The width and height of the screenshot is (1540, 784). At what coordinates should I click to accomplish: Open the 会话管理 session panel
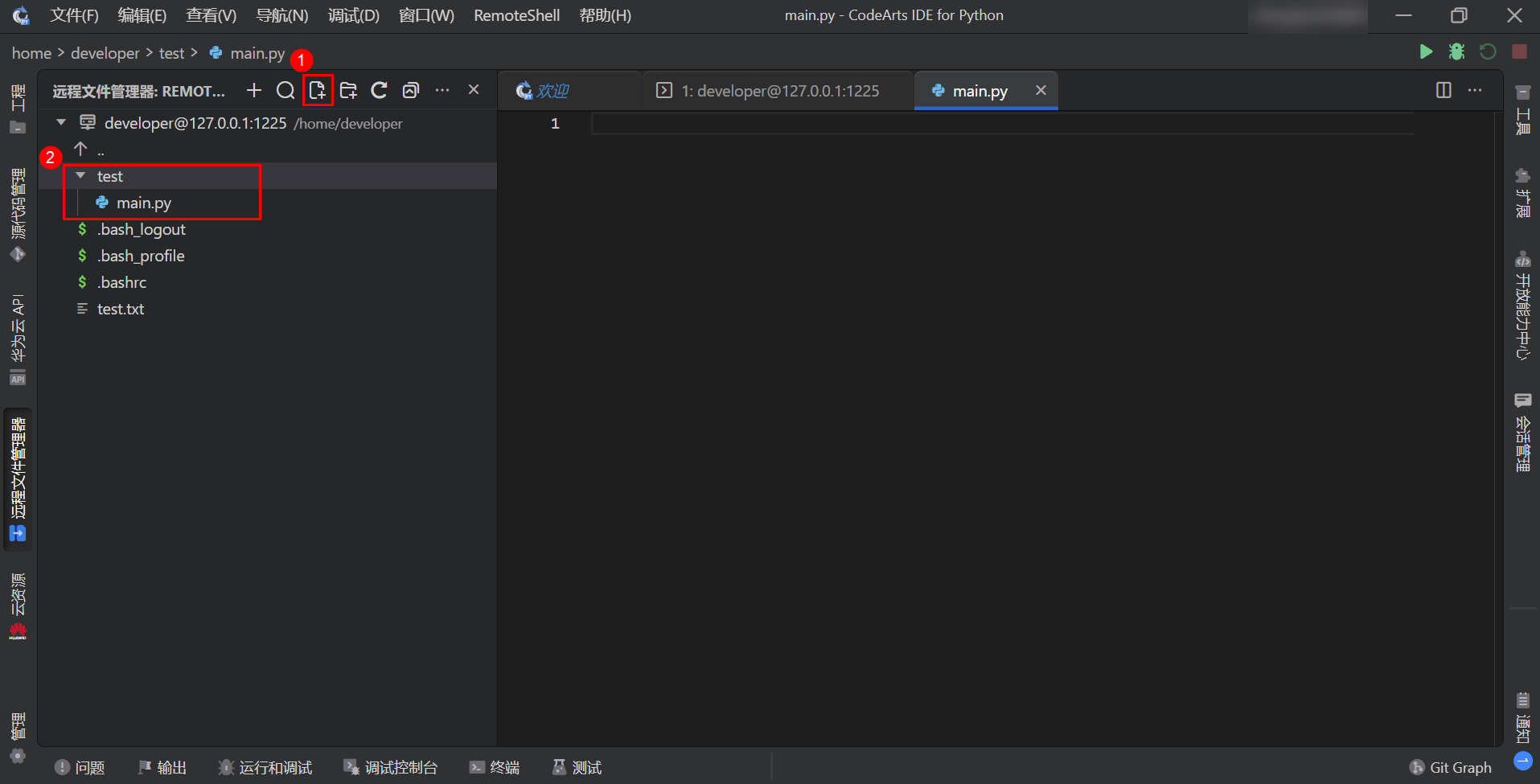point(1522,432)
